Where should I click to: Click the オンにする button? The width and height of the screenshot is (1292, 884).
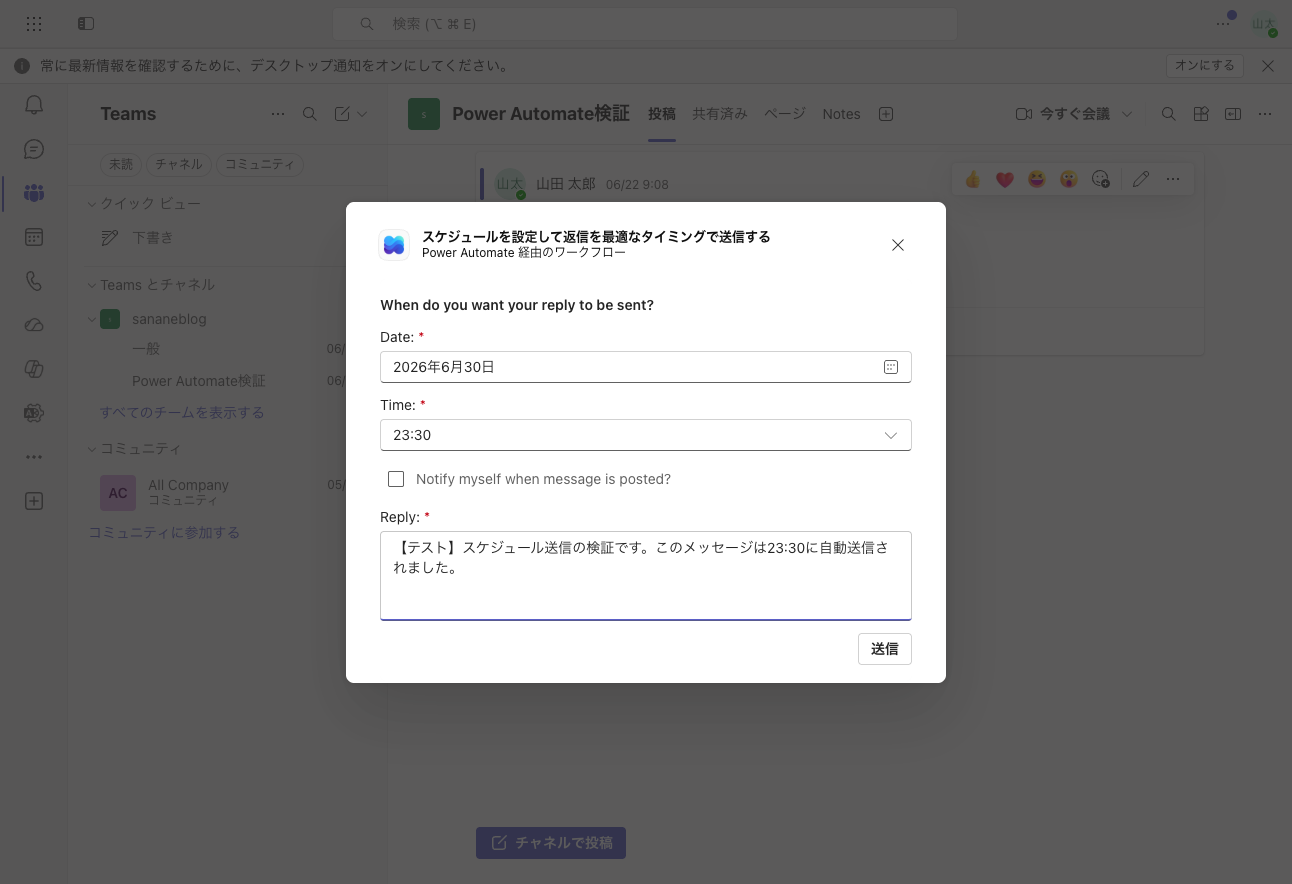[1205, 66]
